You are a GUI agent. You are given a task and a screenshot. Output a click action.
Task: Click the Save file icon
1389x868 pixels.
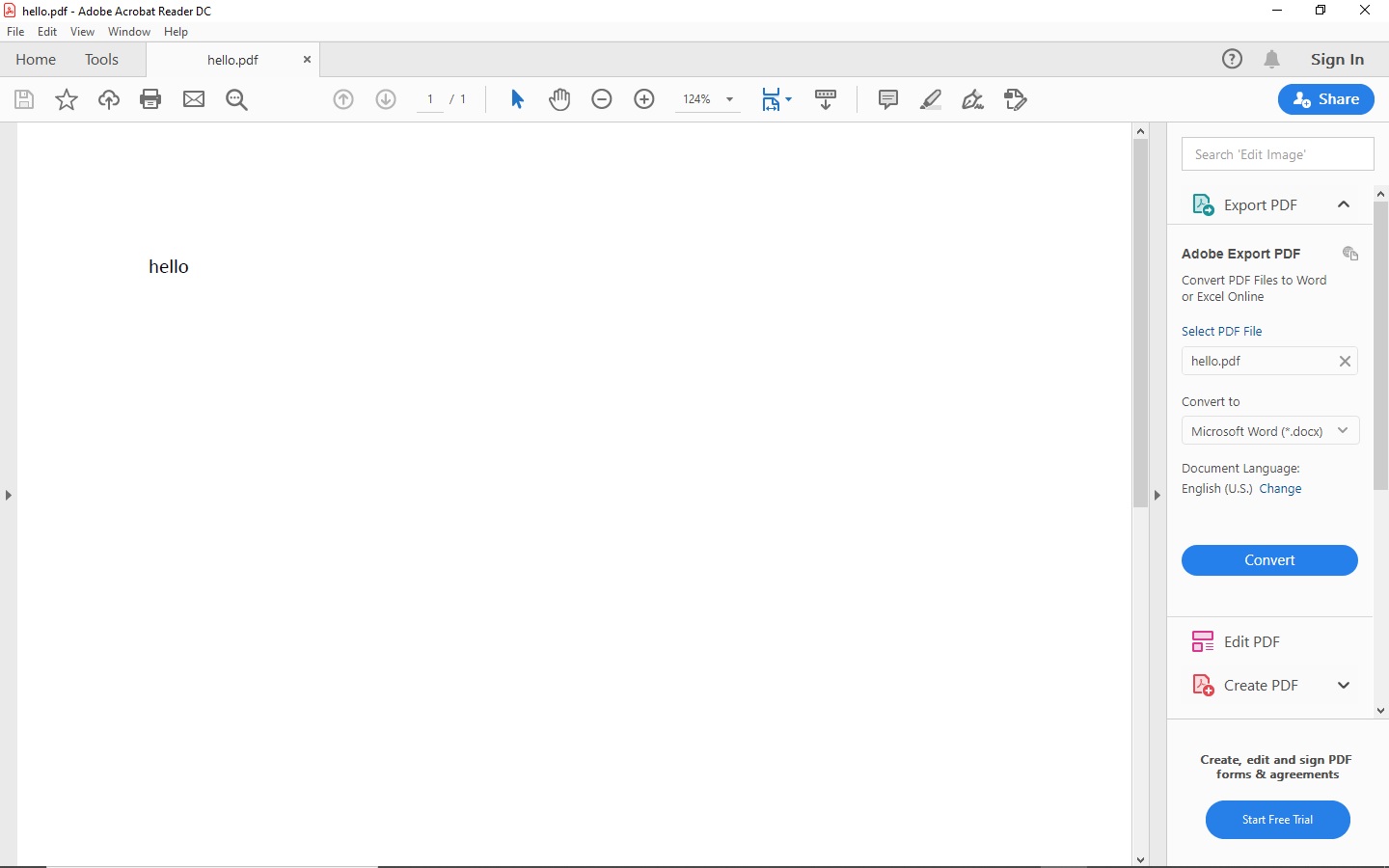[x=24, y=99]
